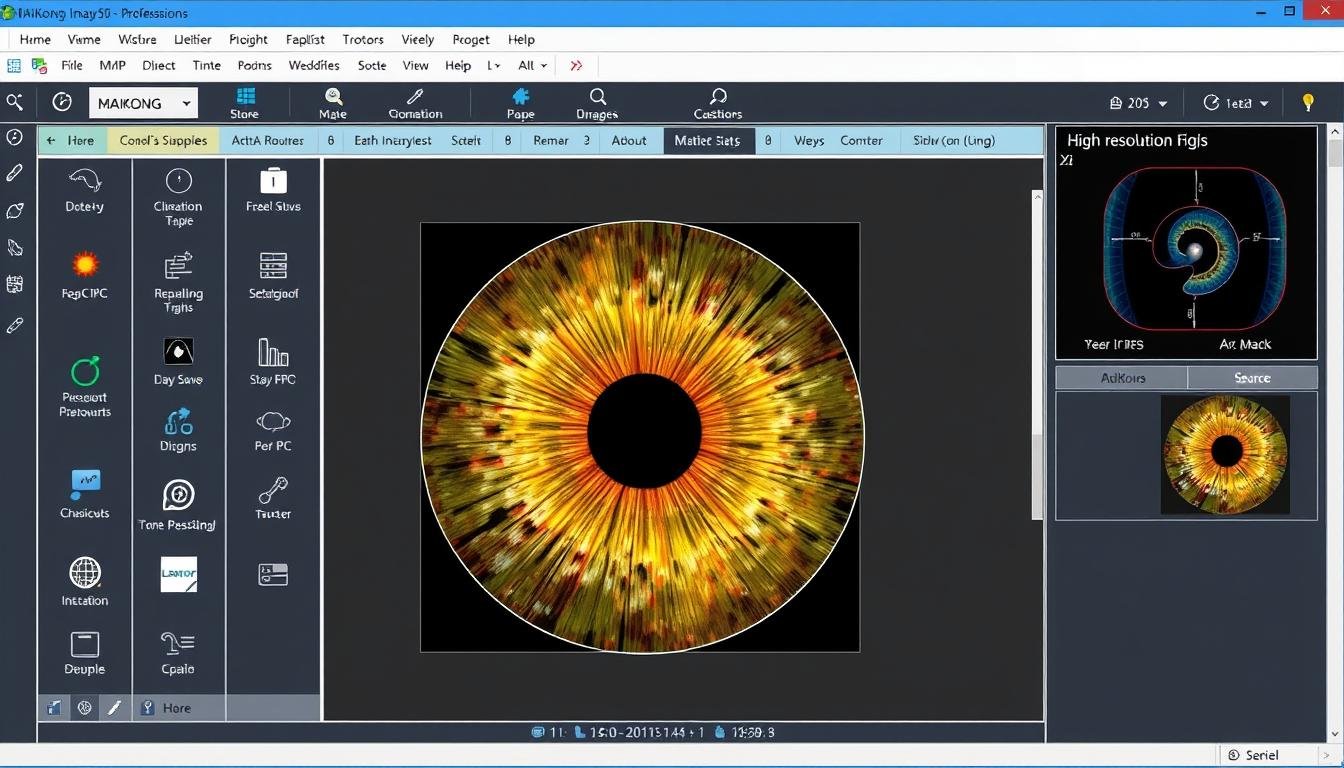The height and width of the screenshot is (768, 1344).
Task: Toggle the pencil icon at sidebar bottom
Action: [114, 707]
